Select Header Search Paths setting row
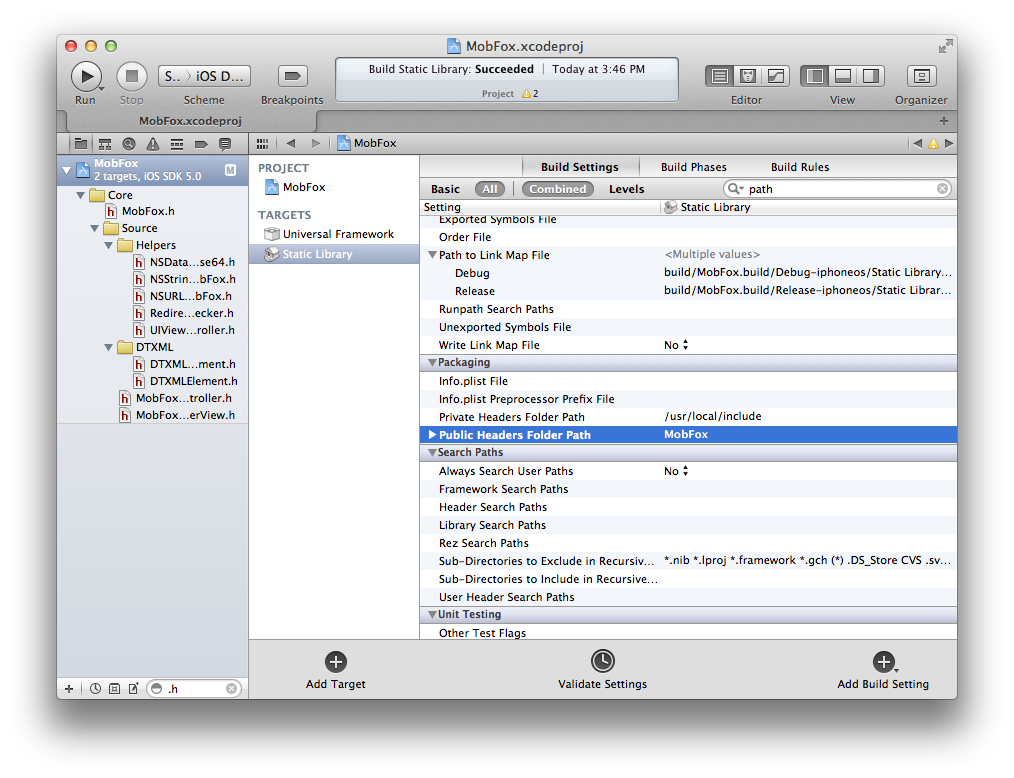The width and height of the screenshot is (1014, 778). pyautogui.click(x=688, y=508)
